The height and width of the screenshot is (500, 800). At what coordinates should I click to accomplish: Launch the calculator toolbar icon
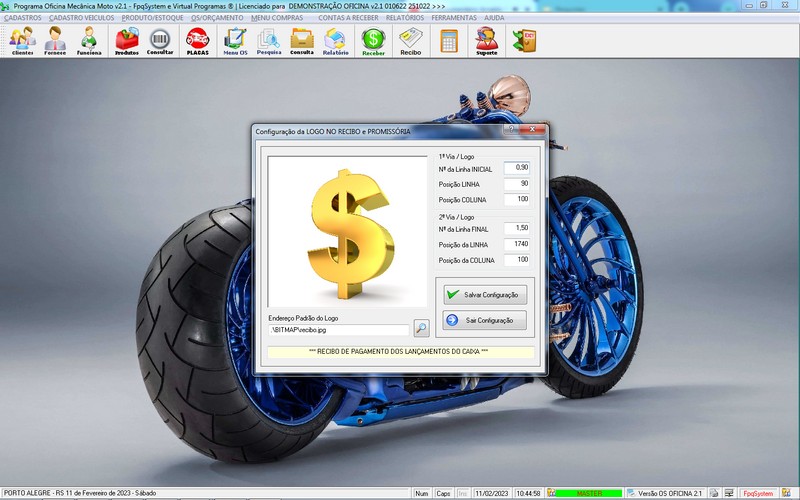[449, 41]
